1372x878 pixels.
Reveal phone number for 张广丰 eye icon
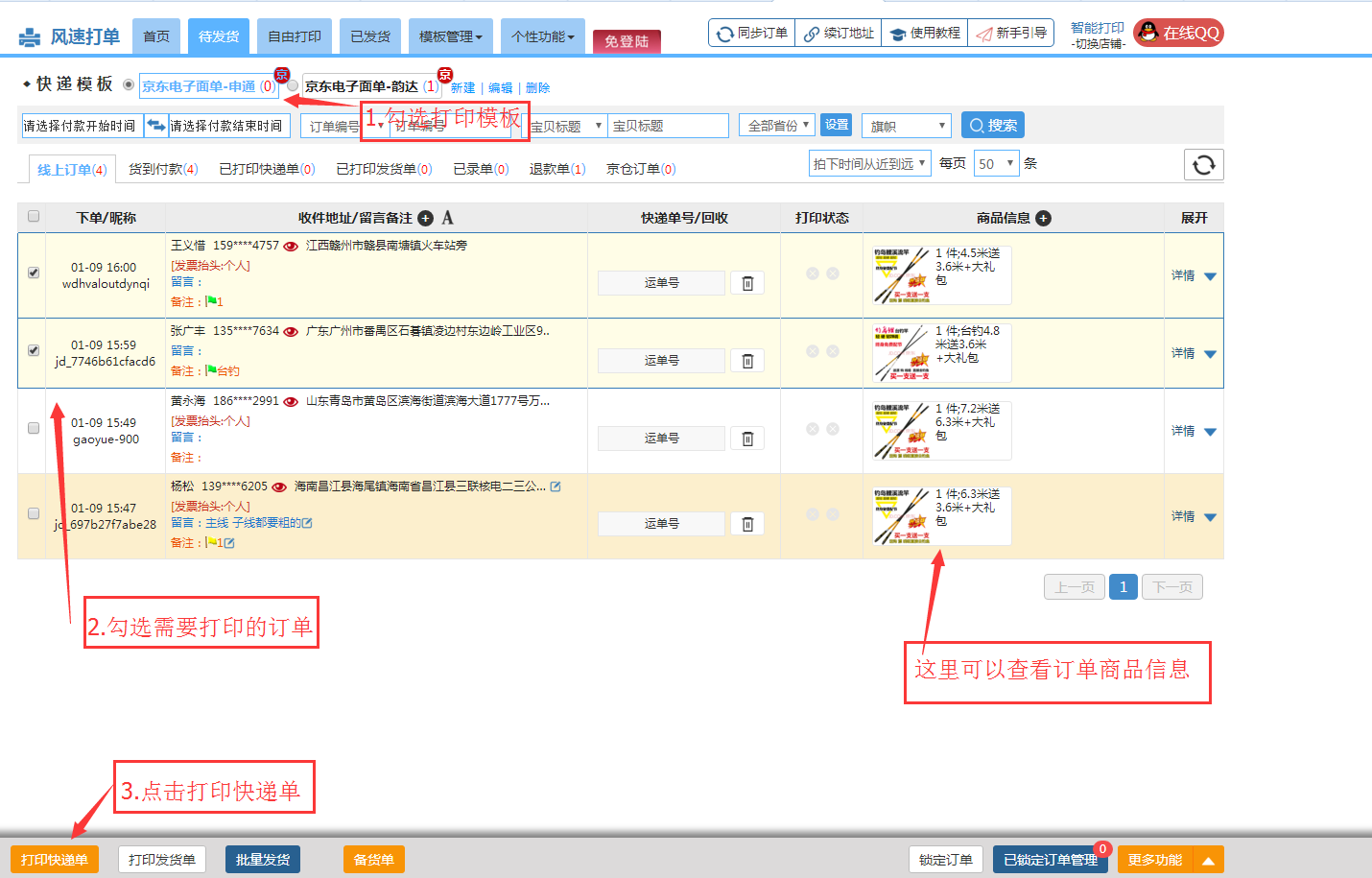click(x=291, y=332)
